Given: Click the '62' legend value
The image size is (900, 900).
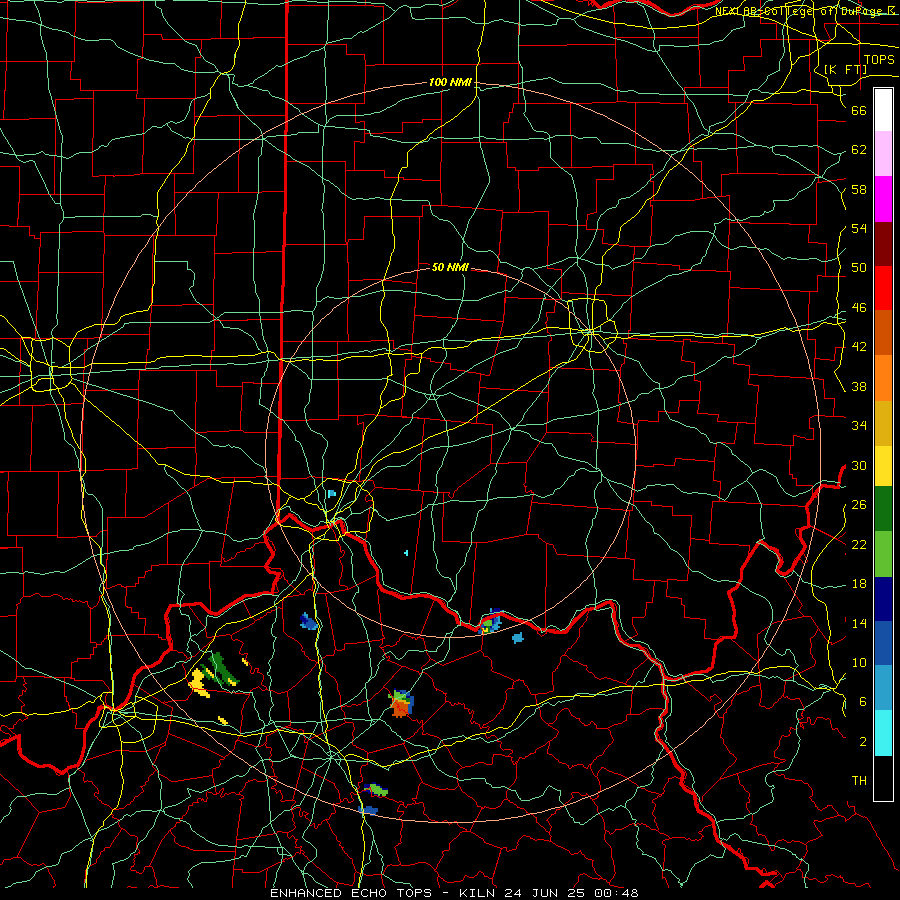Looking at the screenshot, I should pyautogui.click(x=859, y=150).
